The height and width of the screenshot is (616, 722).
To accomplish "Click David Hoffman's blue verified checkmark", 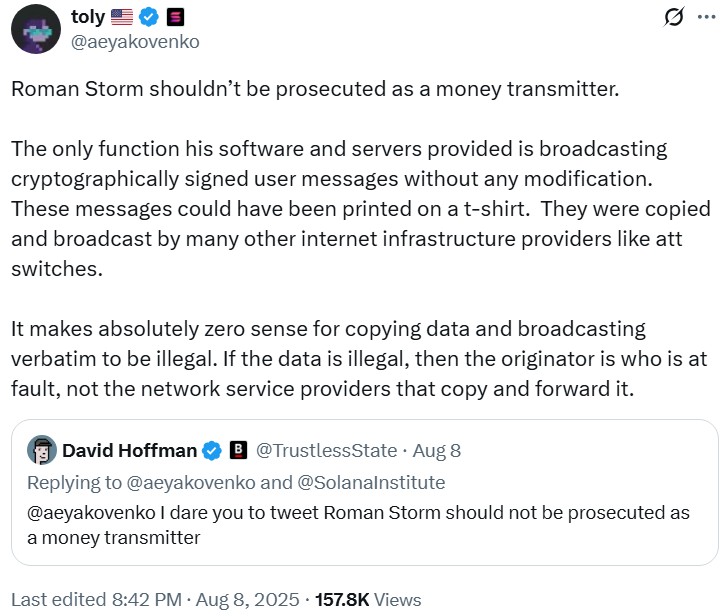I will 212,450.
